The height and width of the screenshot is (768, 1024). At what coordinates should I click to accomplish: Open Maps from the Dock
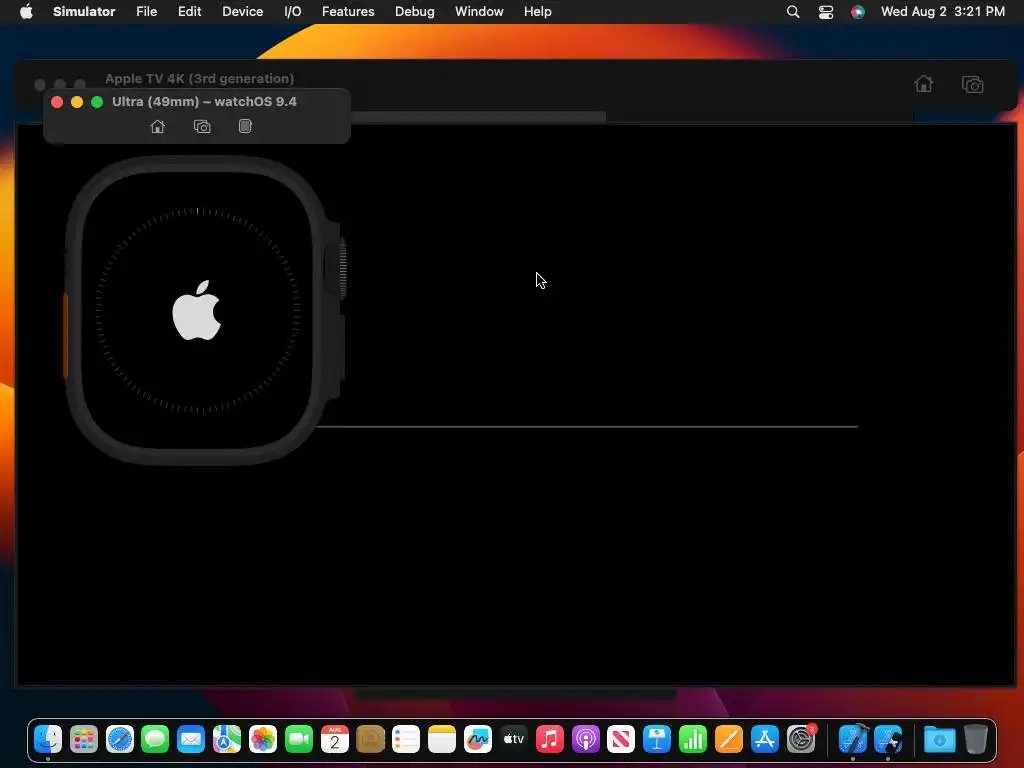[x=227, y=739]
